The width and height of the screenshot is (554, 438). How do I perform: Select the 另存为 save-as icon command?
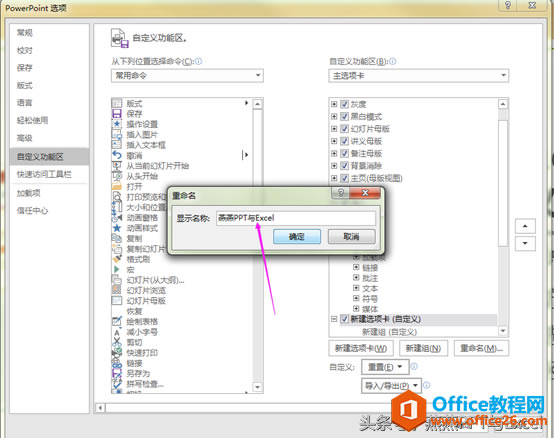click(117, 373)
